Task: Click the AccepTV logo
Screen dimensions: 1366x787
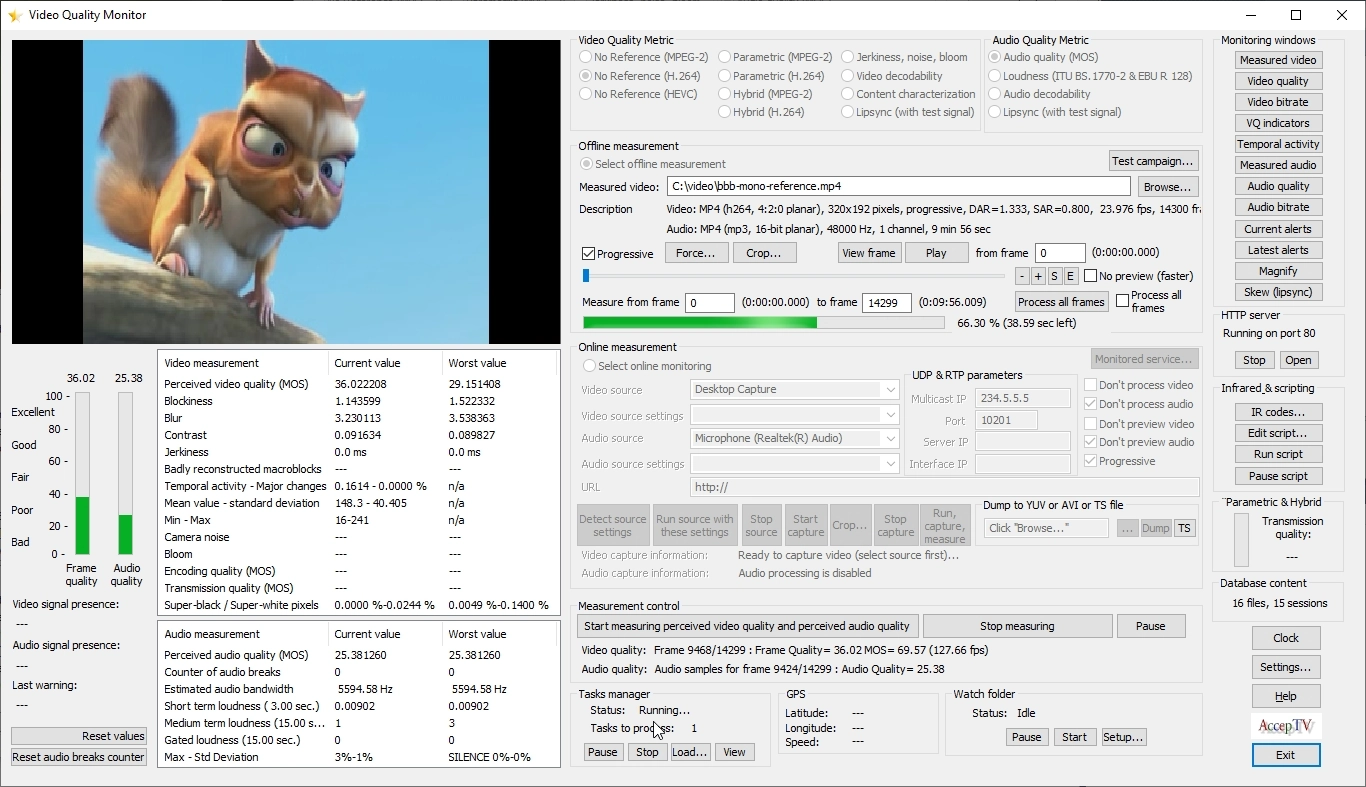Action: [1286, 726]
